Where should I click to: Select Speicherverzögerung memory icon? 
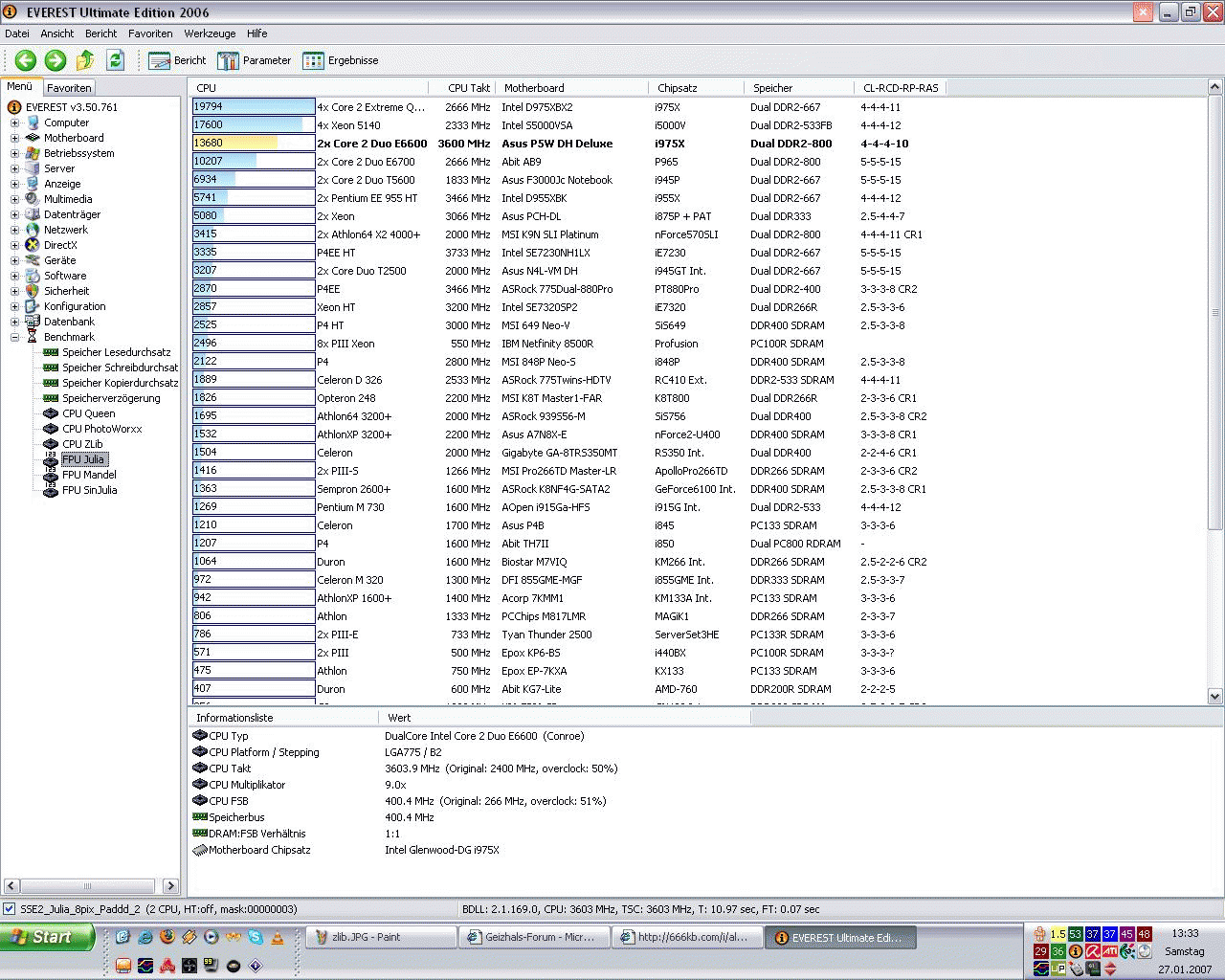[x=51, y=398]
